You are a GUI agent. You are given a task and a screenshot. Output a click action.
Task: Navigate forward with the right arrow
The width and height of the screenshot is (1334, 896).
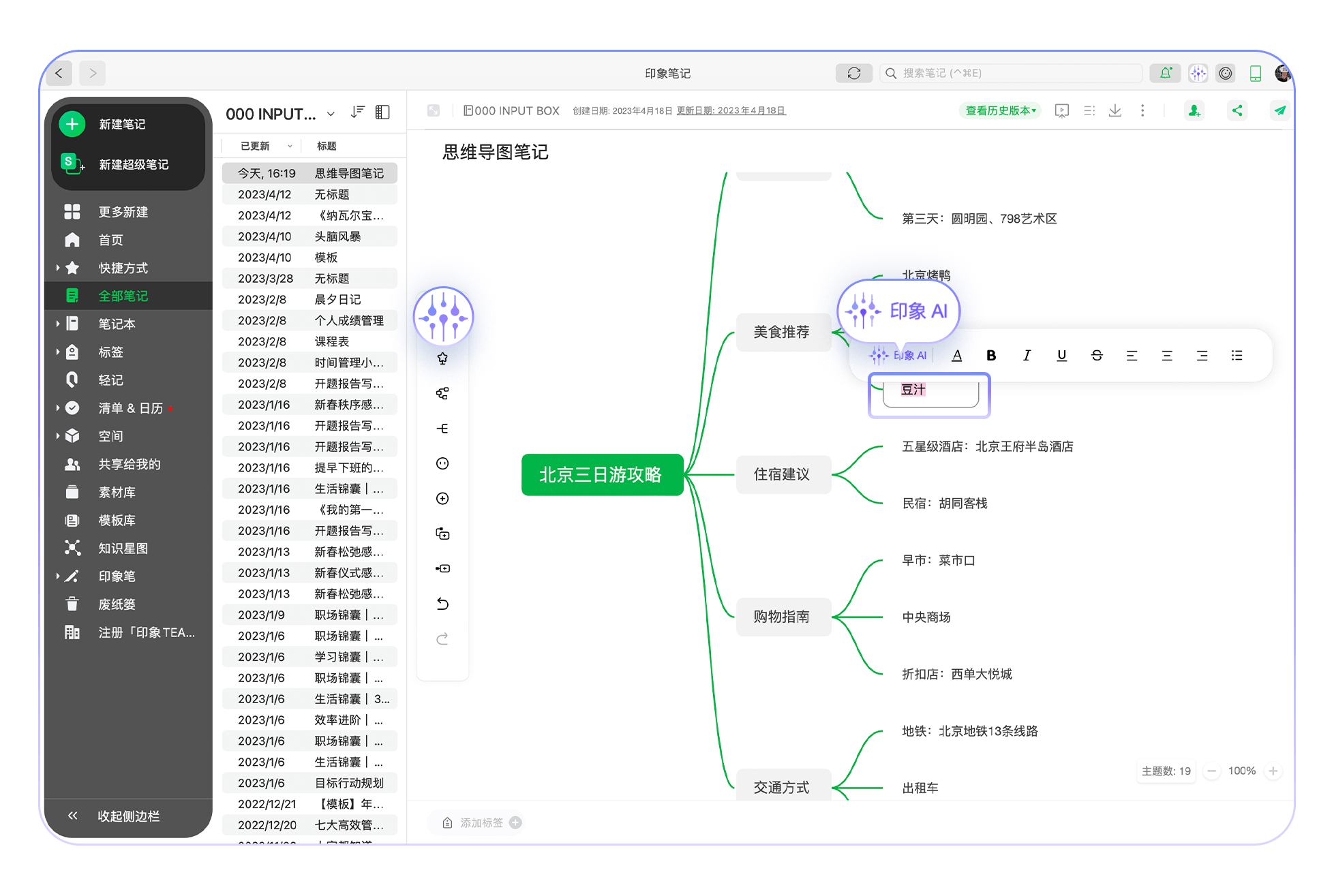point(93,73)
